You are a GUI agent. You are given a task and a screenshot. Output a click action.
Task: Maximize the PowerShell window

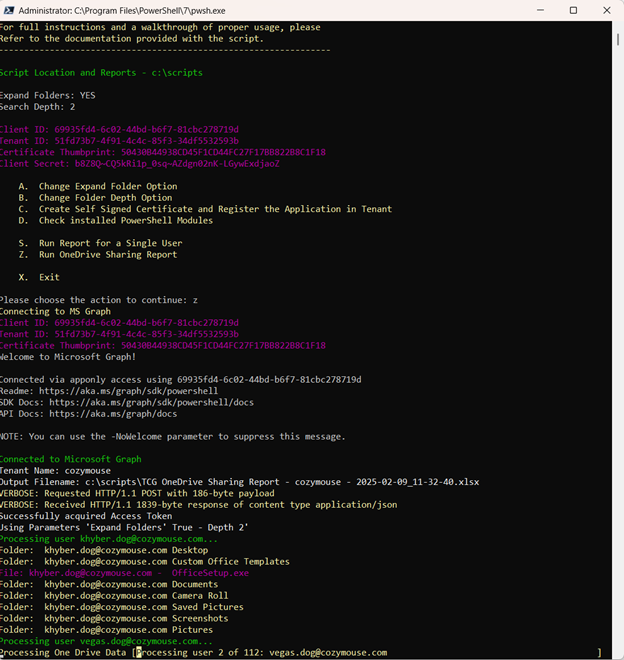pyautogui.click(x=573, y=10)
